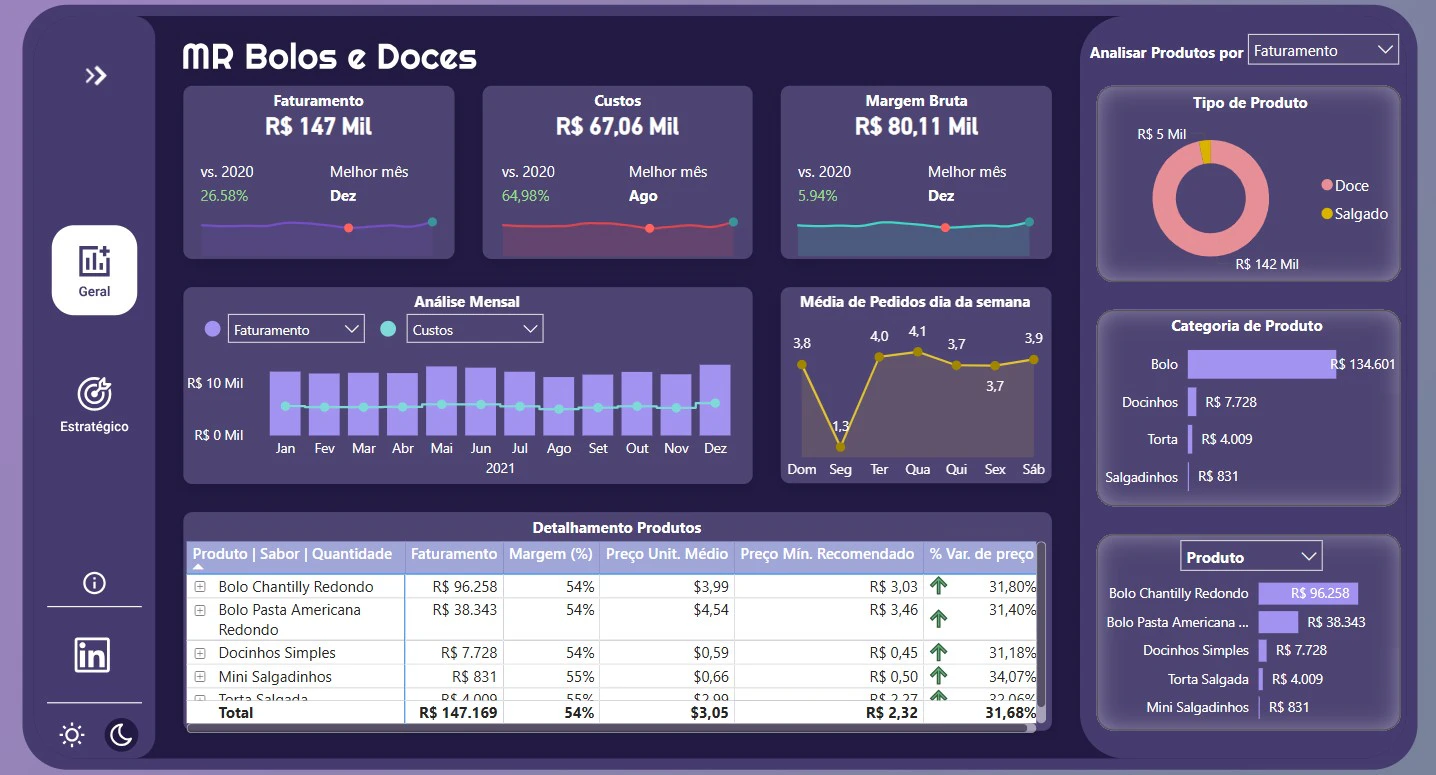Sort by Produto | Sabor | Quantidade column header
The height and width of the screenshot is (775, 1436).
(x=296, y=555)
